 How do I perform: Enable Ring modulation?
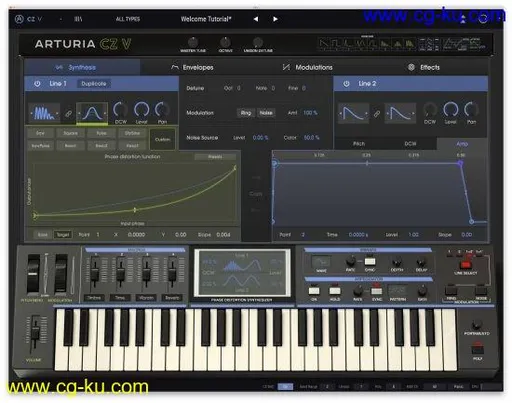pos(246,113)
